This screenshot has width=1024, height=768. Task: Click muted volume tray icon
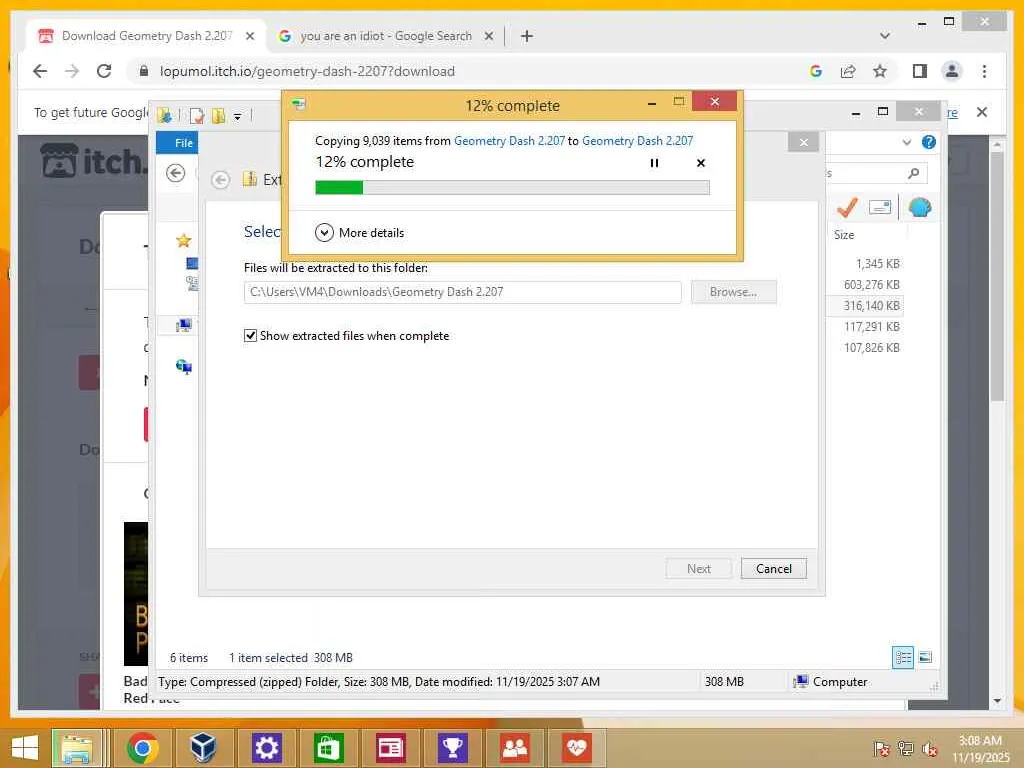point(930,749)
